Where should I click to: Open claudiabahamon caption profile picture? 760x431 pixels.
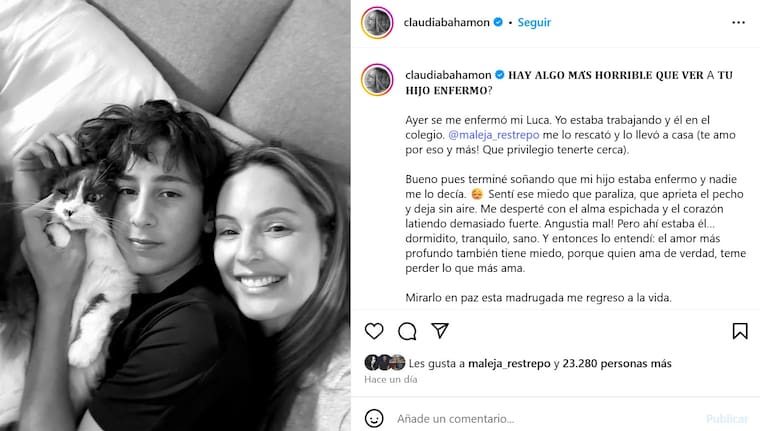coord(377,80)
